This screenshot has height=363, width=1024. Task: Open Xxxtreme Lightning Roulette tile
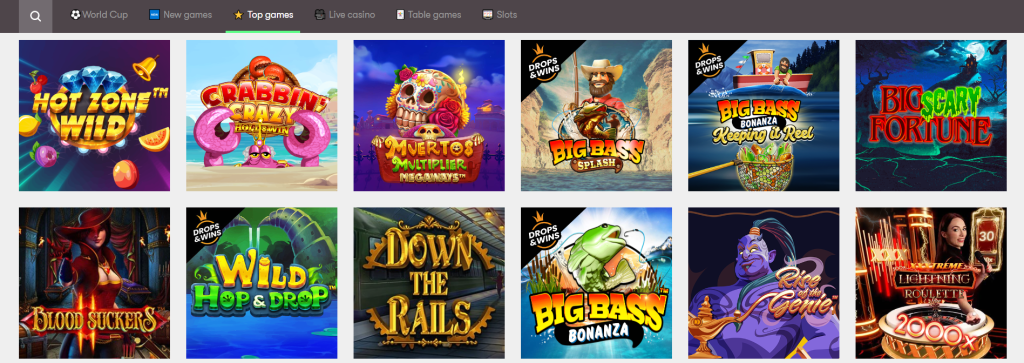(x=931, y=283)
